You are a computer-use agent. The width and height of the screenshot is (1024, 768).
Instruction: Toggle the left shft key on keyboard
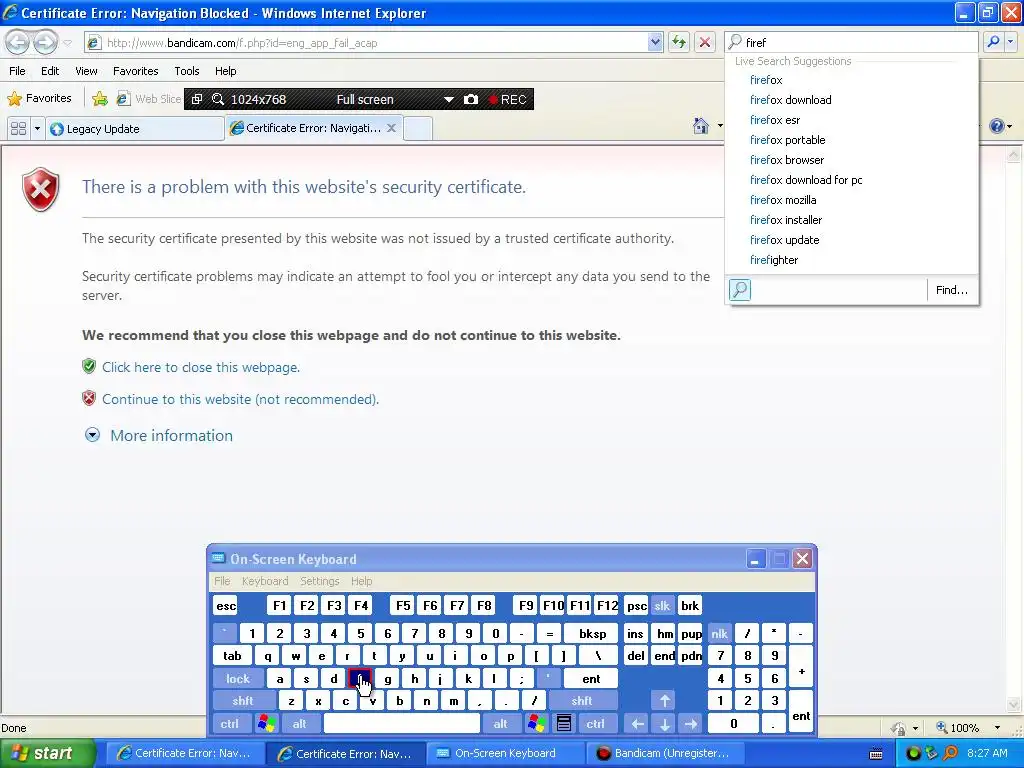(x=243, y=701)
